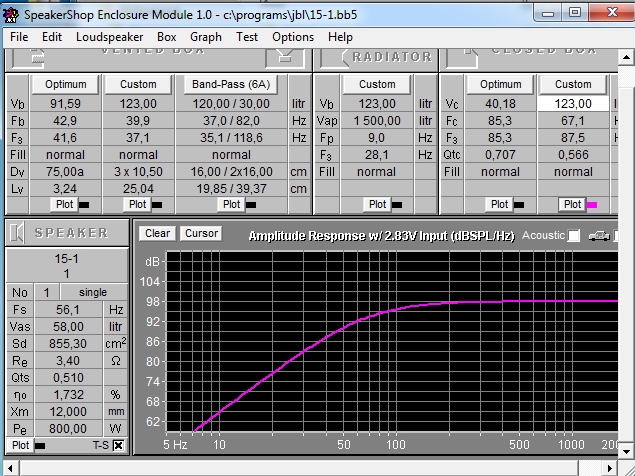Click speaker Re value 3,40

pos(68,361)
